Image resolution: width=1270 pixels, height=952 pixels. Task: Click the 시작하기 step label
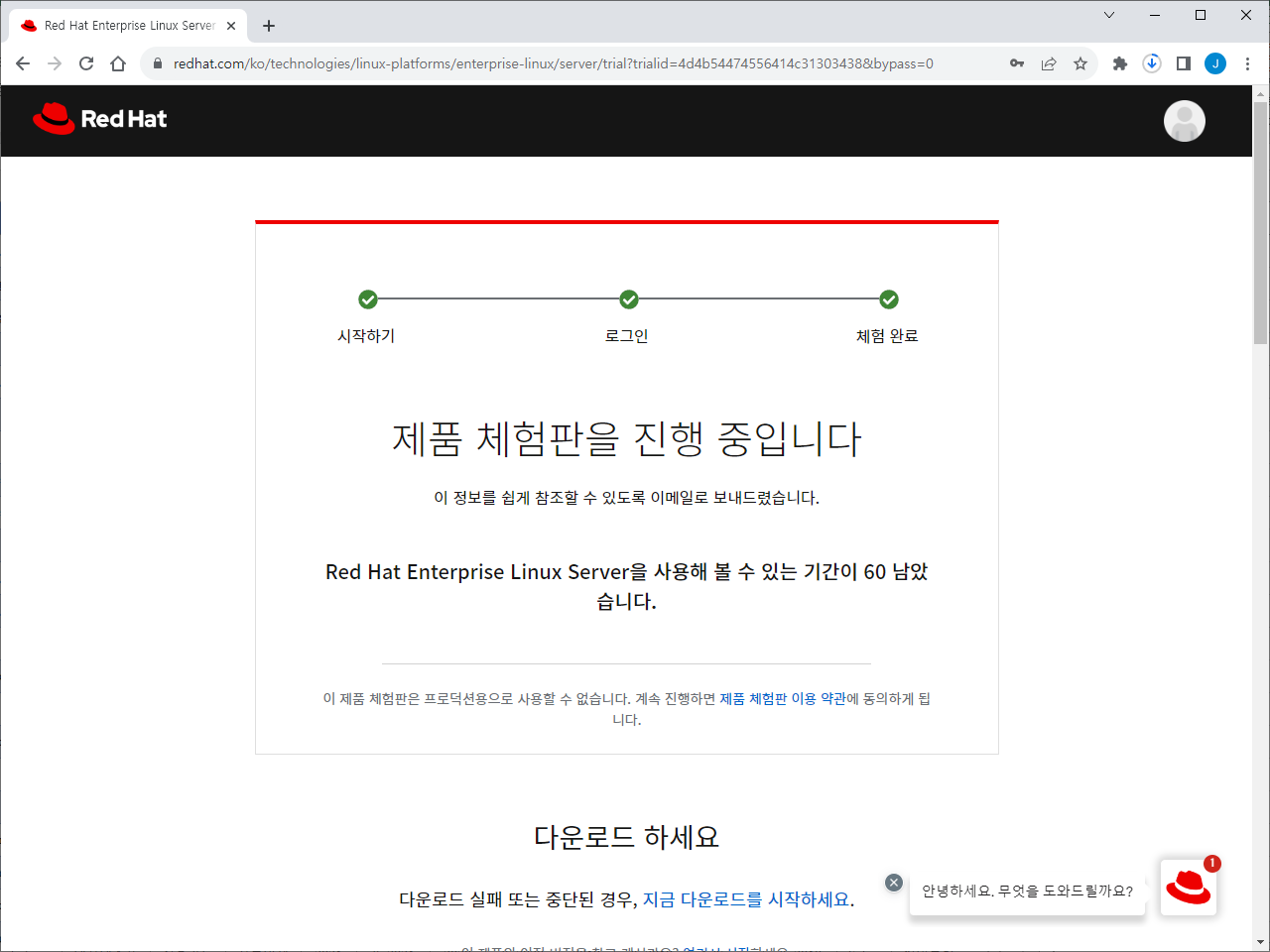coord(367,336)
